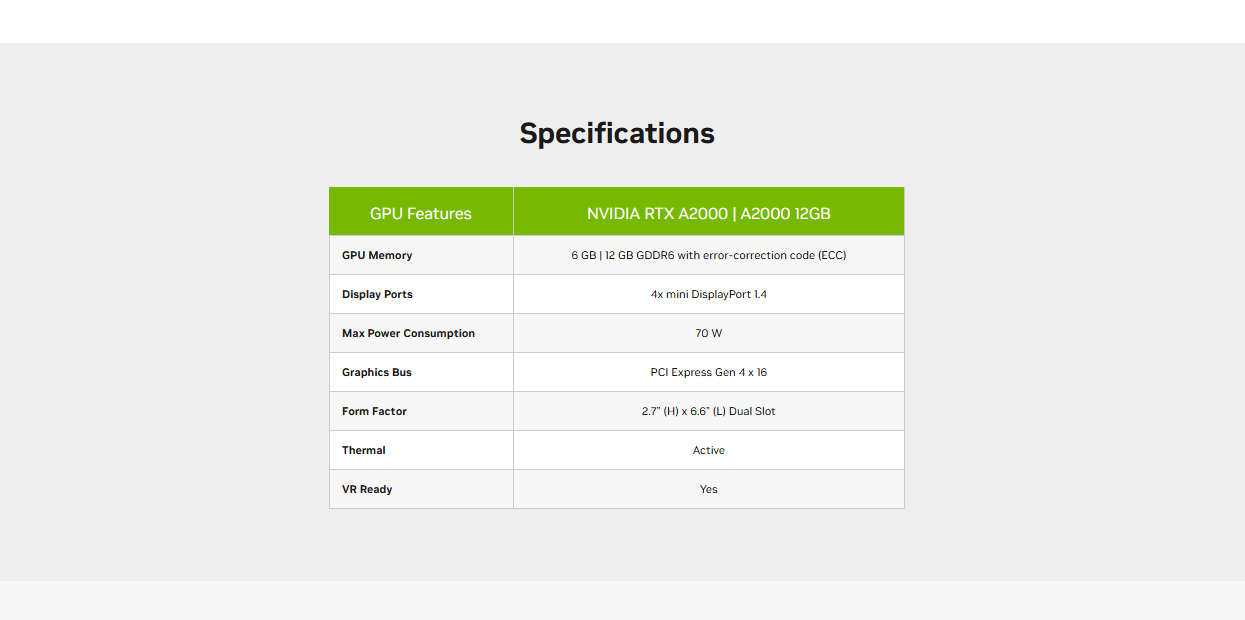
Task: Select the GPU Memory row label
Action: (x=377, y=255)
